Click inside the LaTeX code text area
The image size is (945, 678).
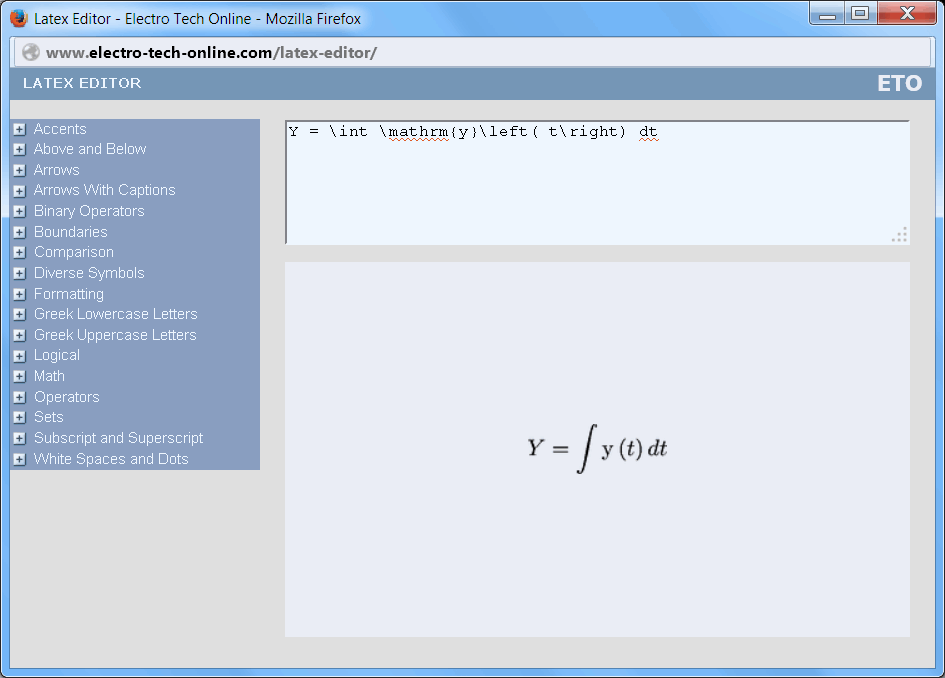(597, 183)
